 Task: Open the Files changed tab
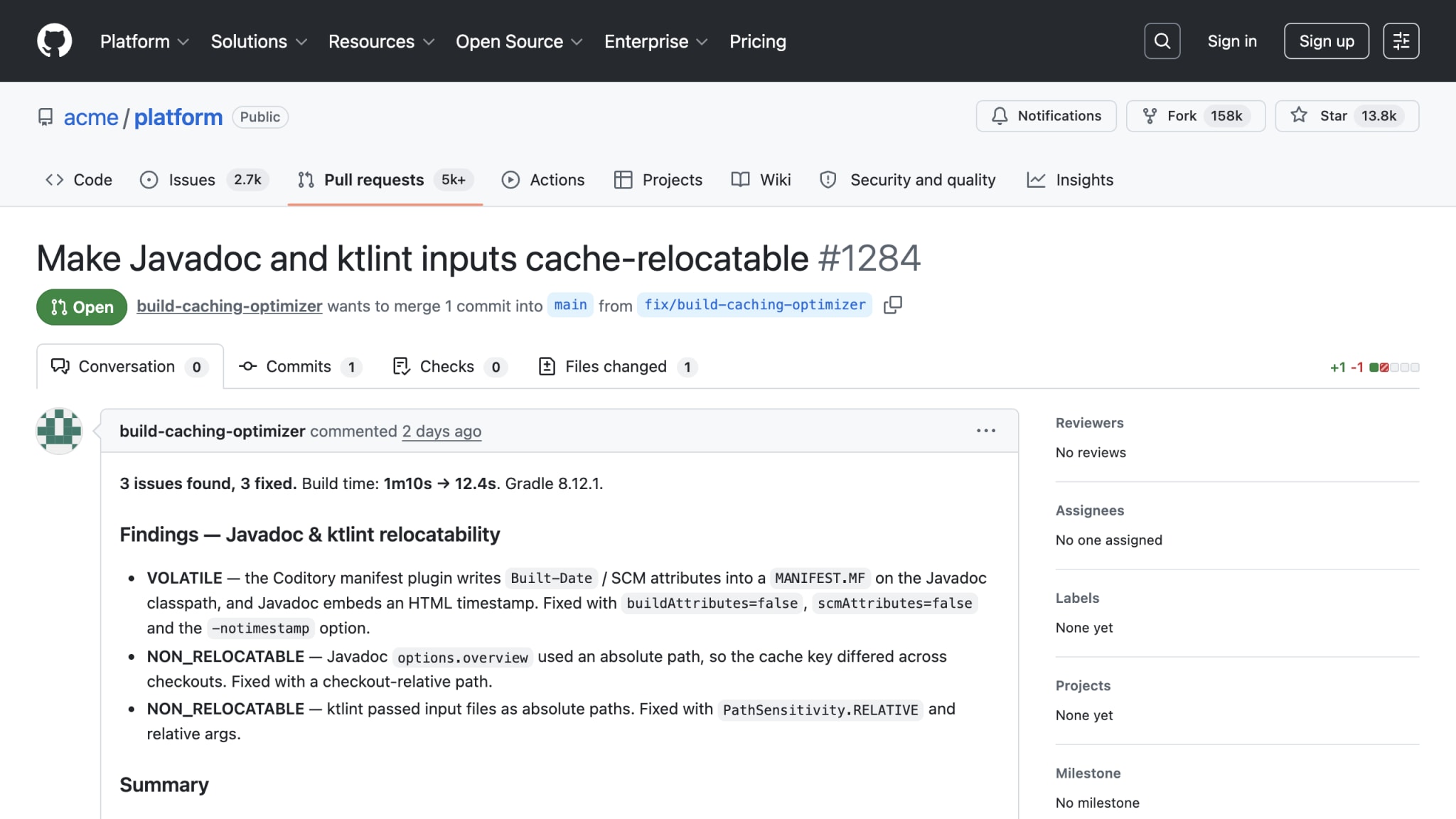pyautogui.click(x=618, y=367)
